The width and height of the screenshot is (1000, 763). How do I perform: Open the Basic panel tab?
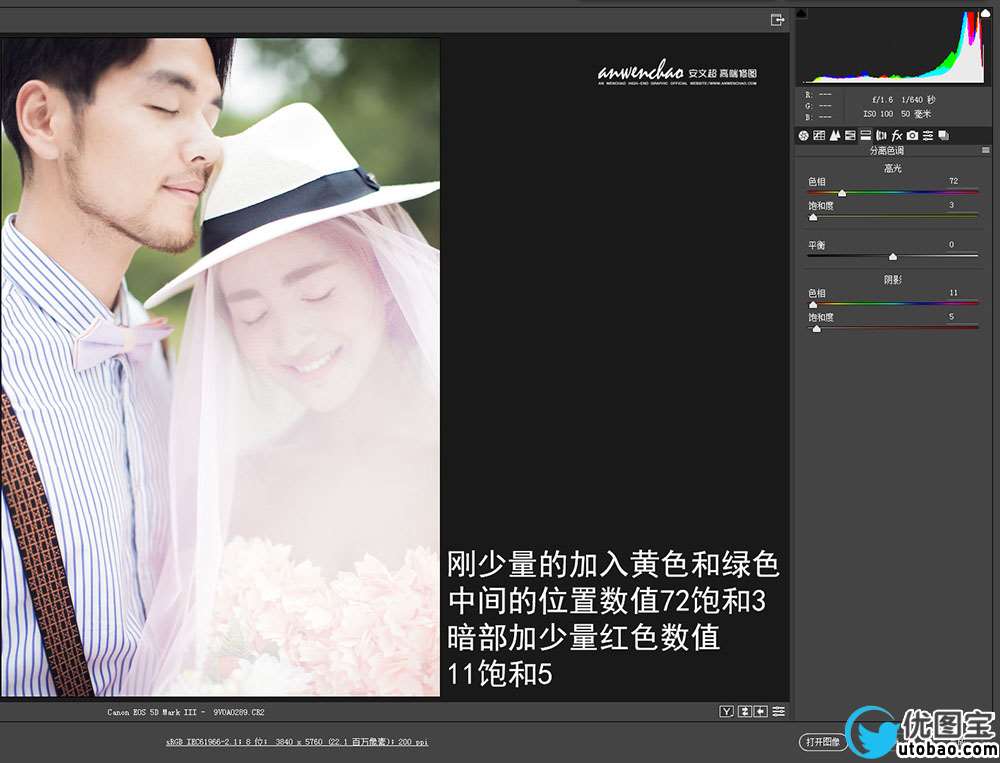point(804,135)
